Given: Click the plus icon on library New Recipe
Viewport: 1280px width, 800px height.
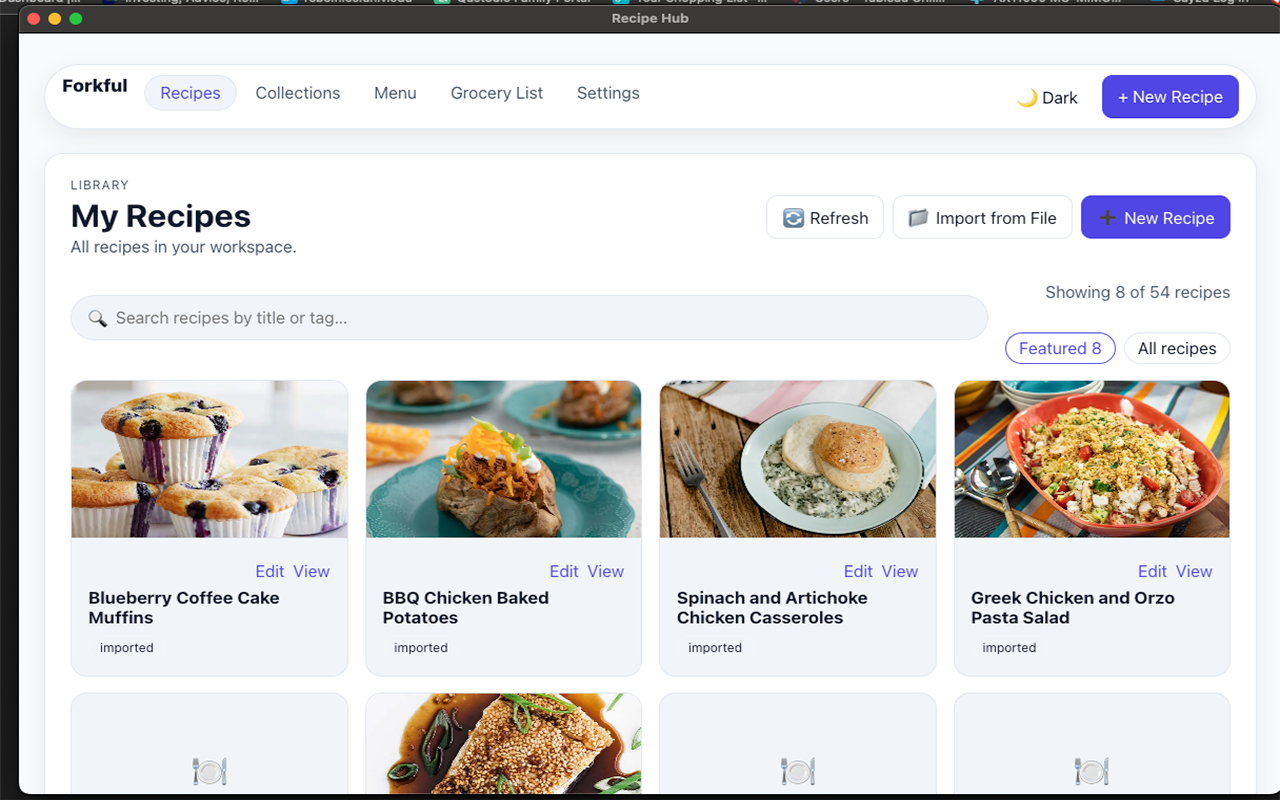Looking at the screenshot, I should [x=1107, y=218].
